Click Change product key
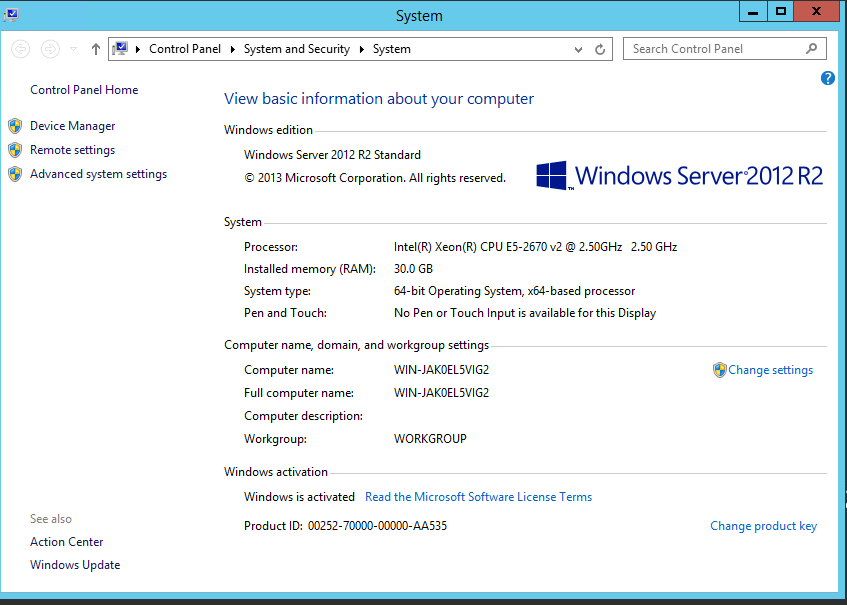 tap(763, 526)
